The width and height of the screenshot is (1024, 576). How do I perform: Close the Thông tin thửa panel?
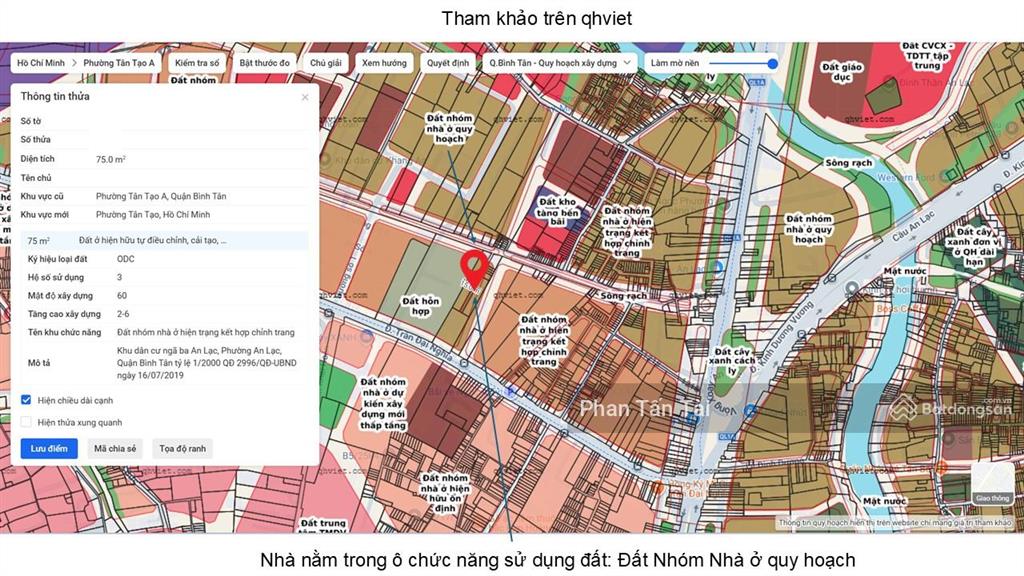[x=305, y=97]
